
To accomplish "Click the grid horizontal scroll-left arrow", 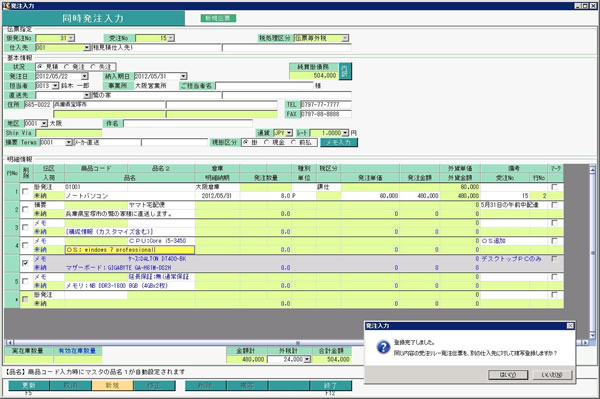I will pyautogui.click(x=10, y=342).
